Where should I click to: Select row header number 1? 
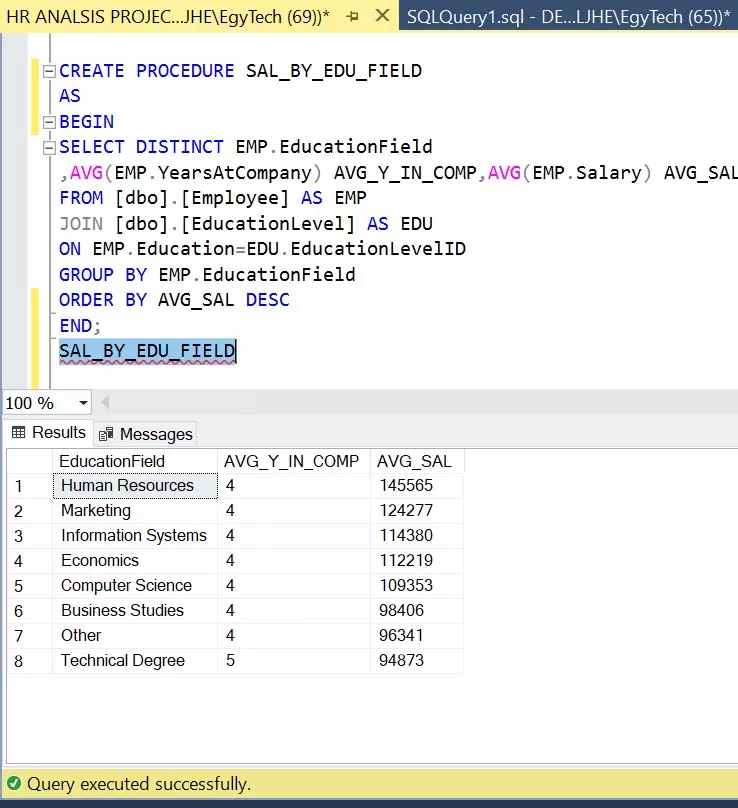[29, 486]
